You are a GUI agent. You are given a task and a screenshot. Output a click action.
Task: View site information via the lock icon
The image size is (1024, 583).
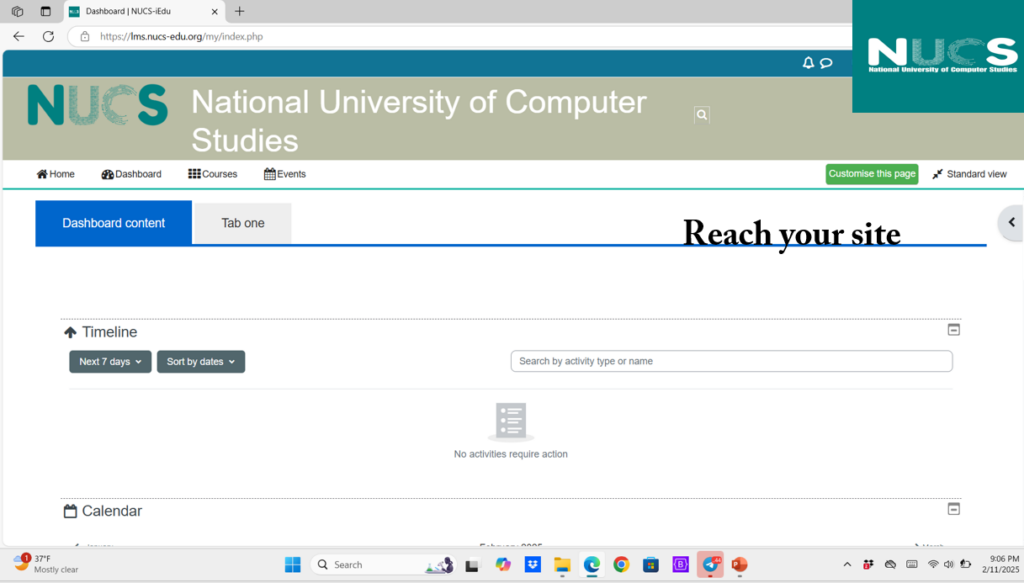85,37
